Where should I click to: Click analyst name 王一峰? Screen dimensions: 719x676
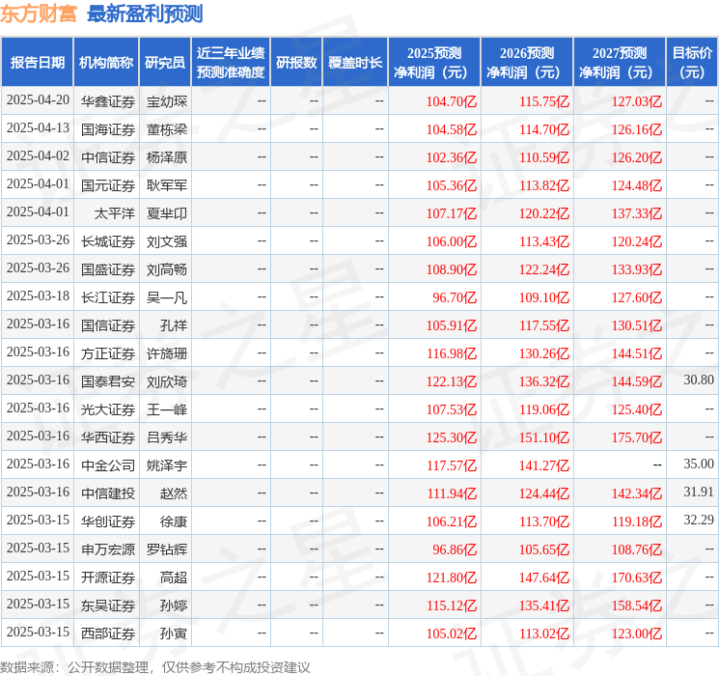pyautogui.click(x=167, y=409)
